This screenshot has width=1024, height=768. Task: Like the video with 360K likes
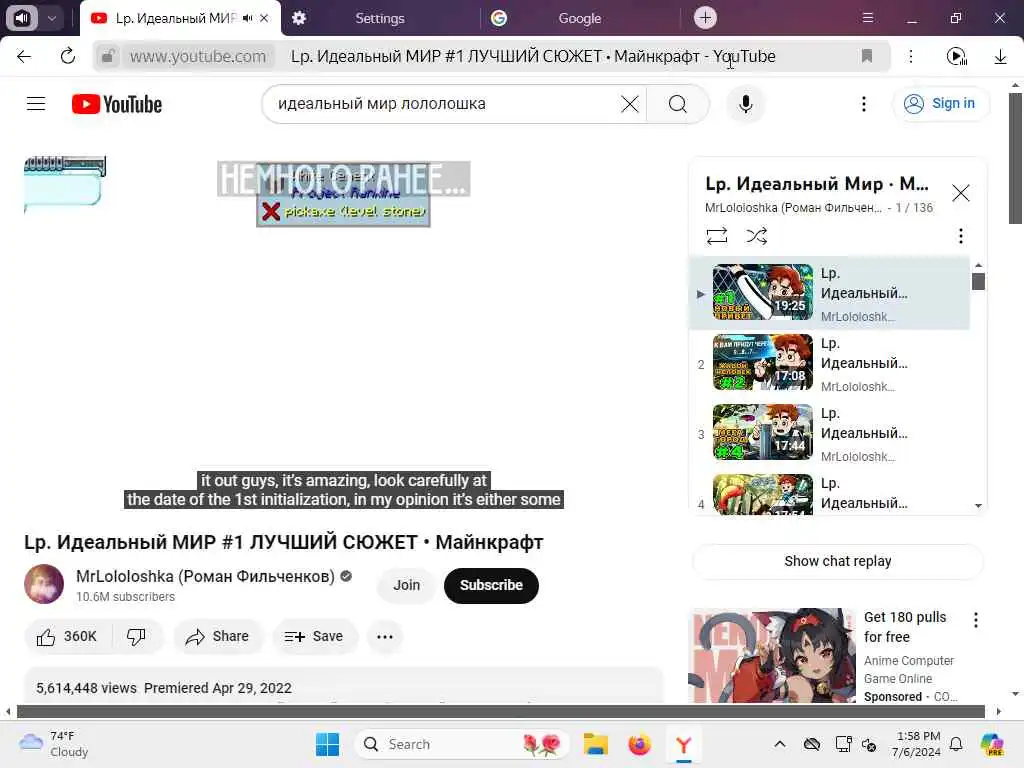tap(68, 637)
